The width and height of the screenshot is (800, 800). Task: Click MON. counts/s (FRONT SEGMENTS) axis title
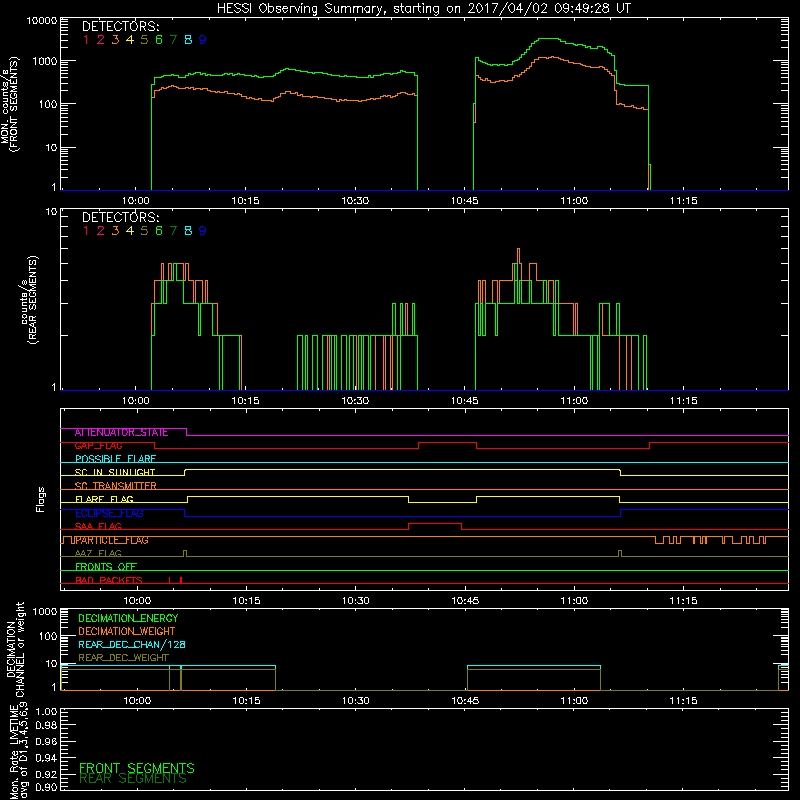coord(9,105)
